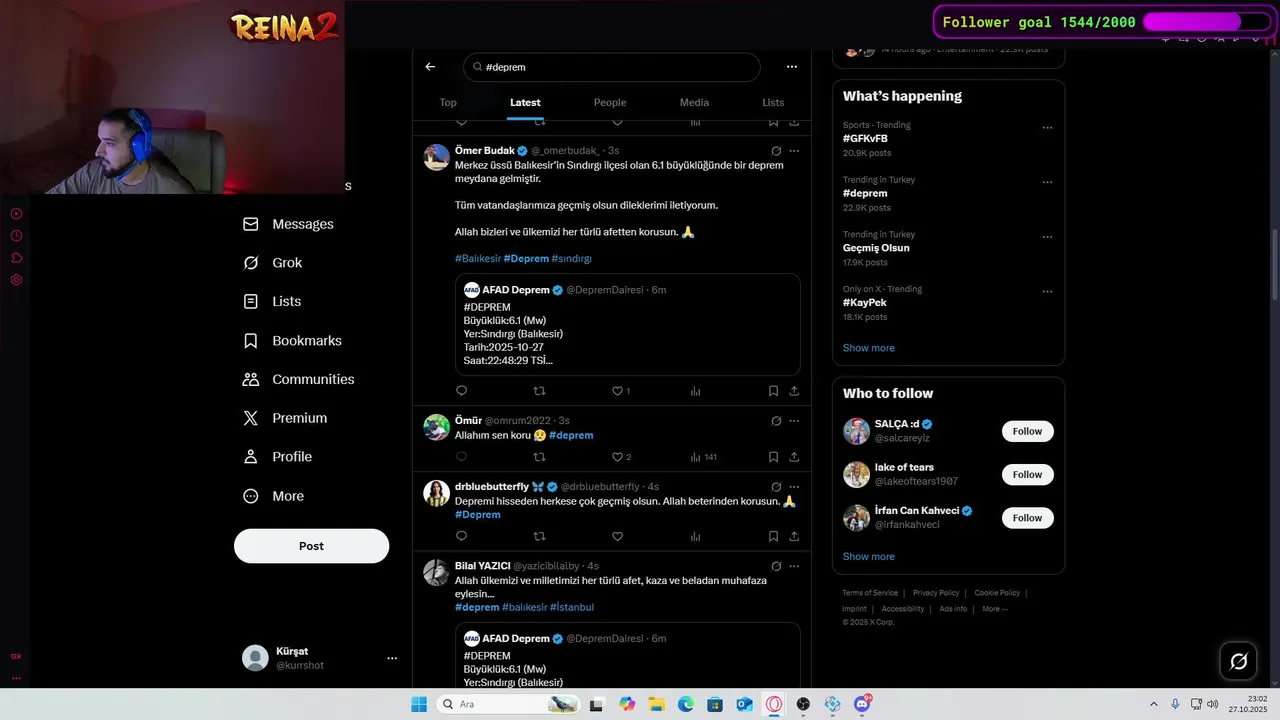The height and width of the screenshot is (720, 1280).
Task: Select the Latest tab
Action: (525, 102)
